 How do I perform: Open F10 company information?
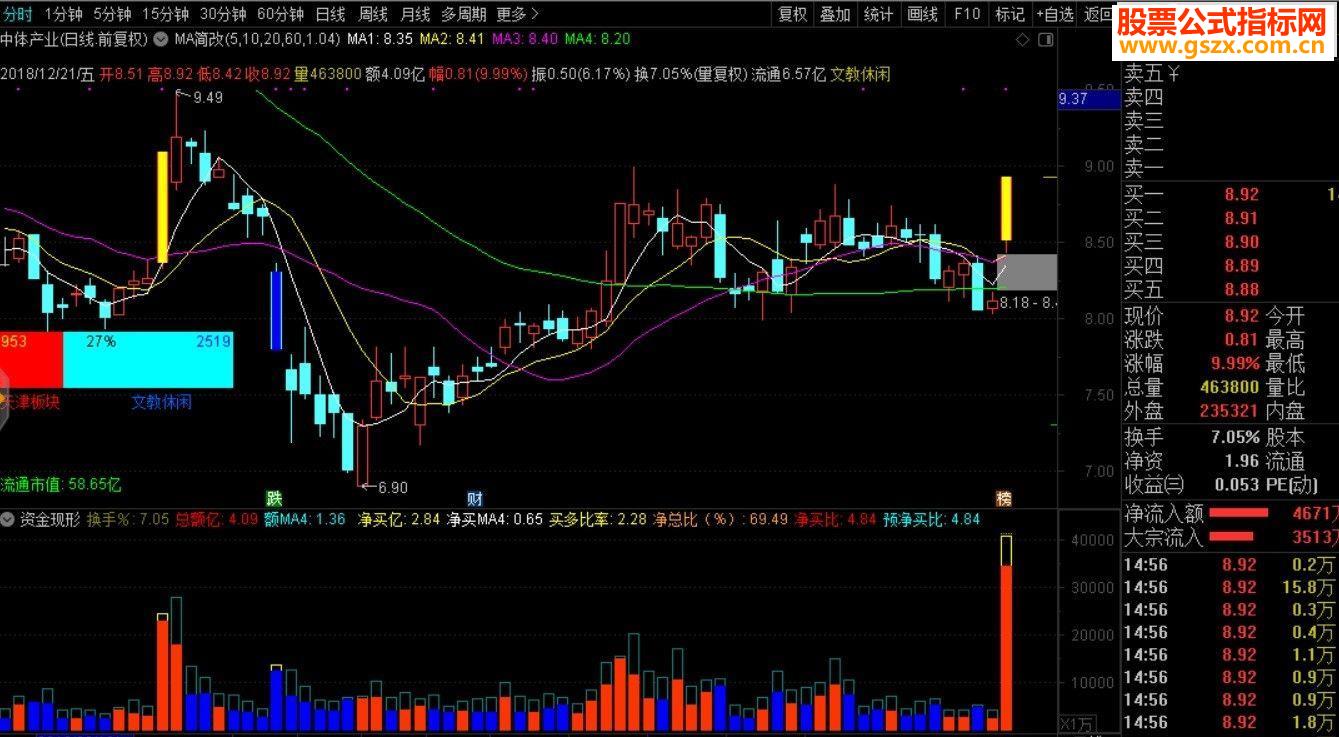tap(967, 14)
